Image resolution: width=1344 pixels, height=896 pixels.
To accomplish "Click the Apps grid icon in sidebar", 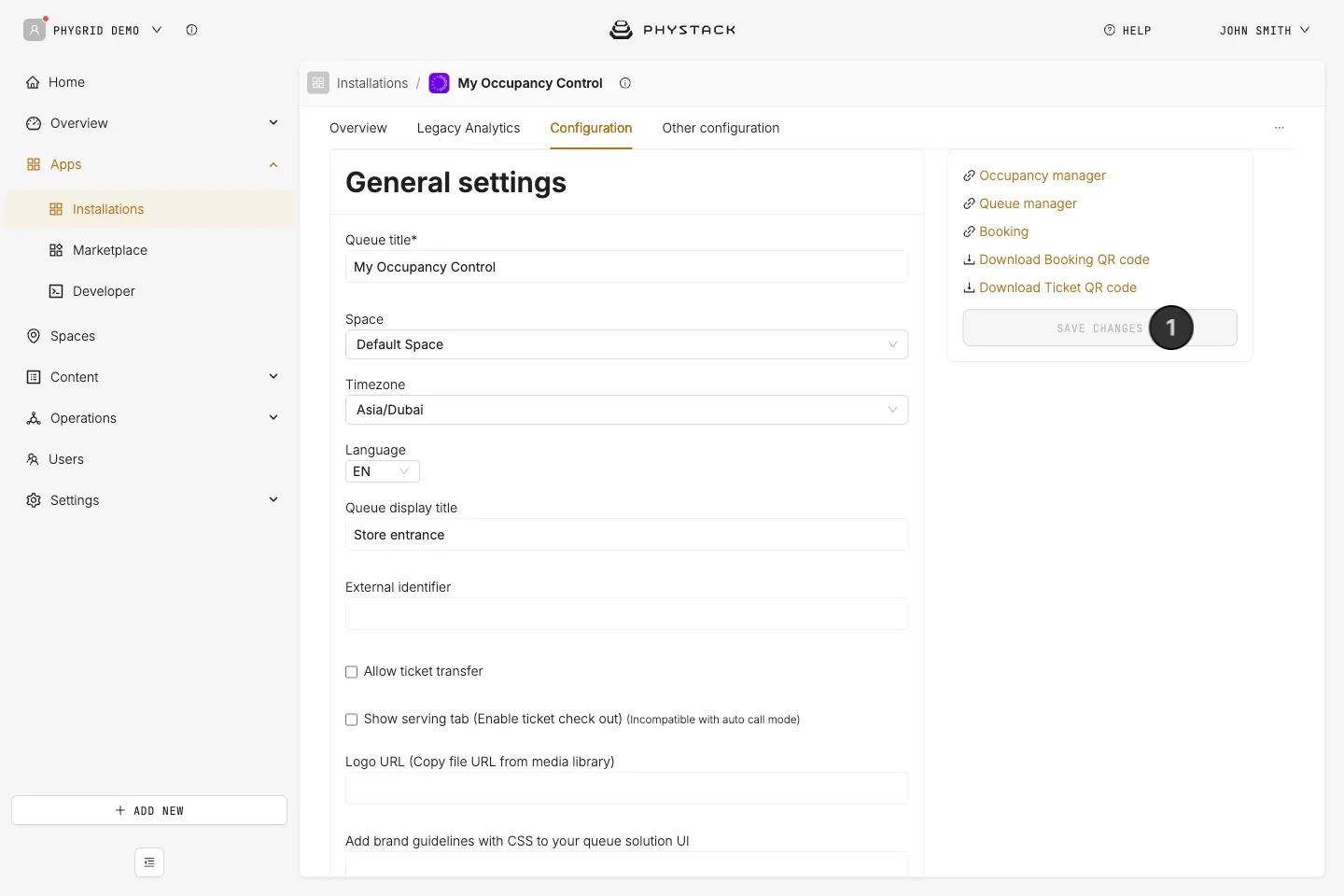I will [34, 164].
